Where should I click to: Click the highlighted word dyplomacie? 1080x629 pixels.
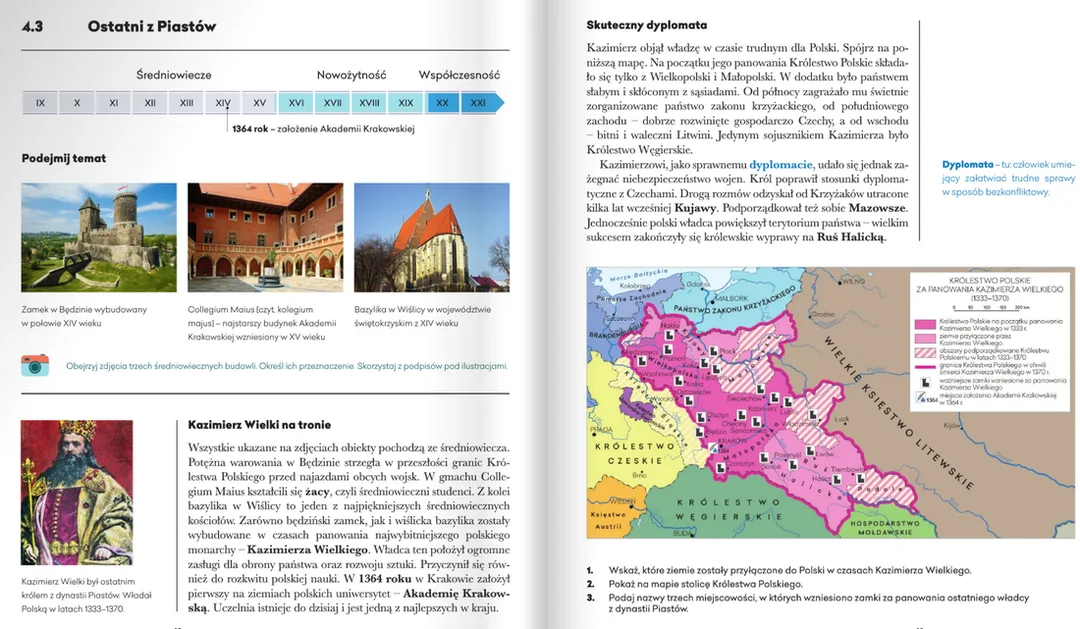(780, 165)
